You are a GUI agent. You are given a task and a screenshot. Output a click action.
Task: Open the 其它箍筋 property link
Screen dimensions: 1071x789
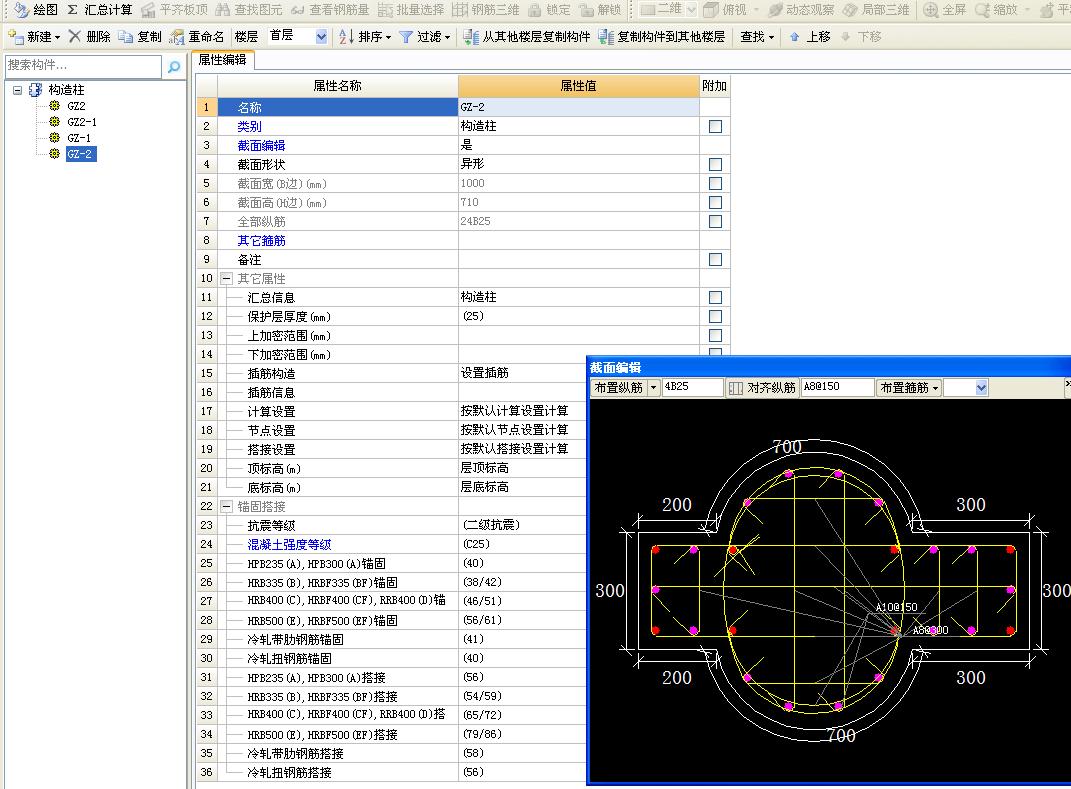[261, 240]
